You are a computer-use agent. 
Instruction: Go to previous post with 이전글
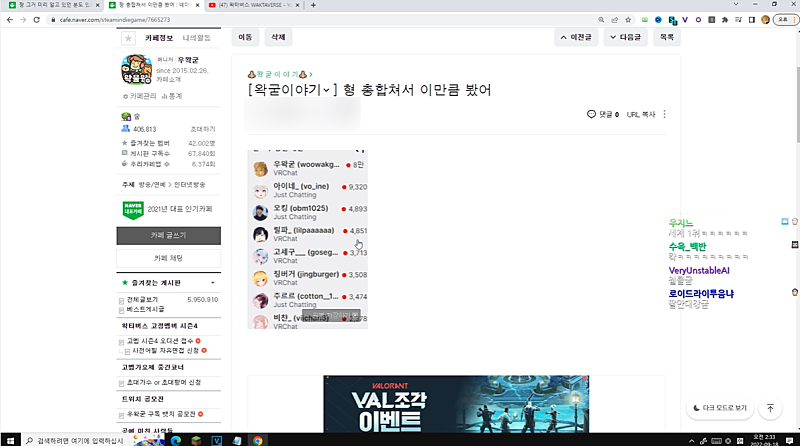(x=576, y=37)
